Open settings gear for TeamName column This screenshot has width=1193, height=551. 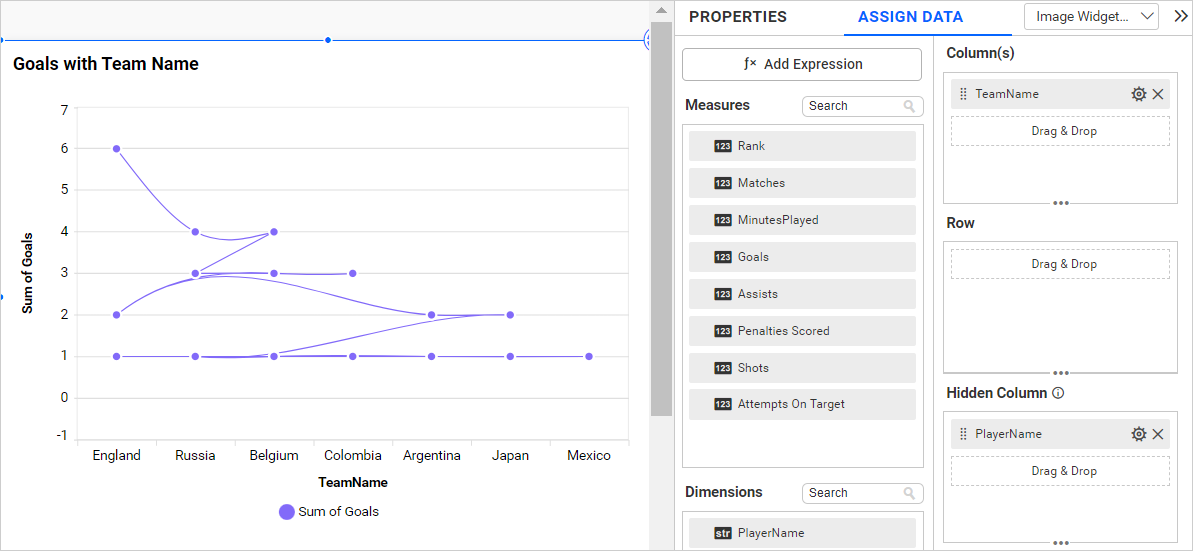coord(1138,94)
